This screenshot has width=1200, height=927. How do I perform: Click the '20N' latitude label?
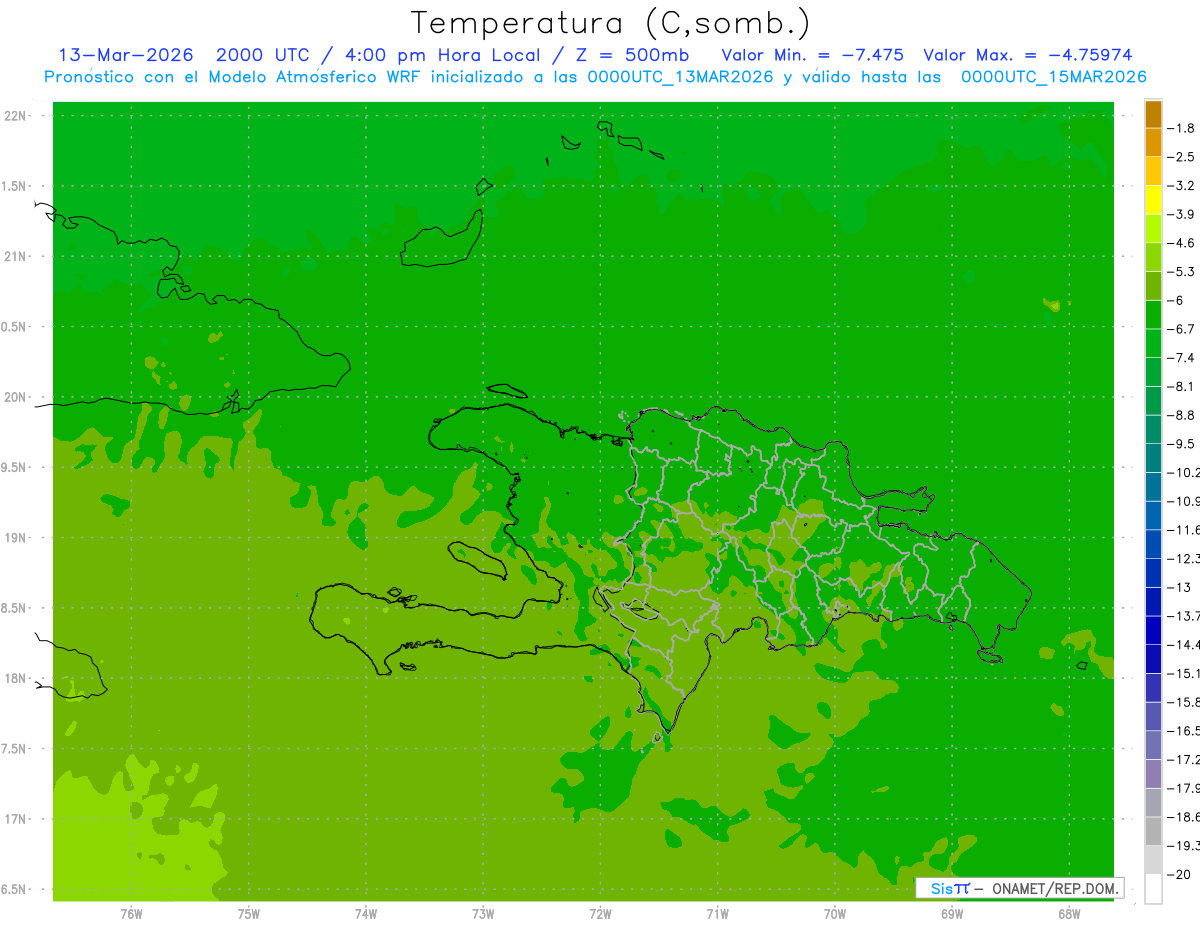[x=17, y=397]
